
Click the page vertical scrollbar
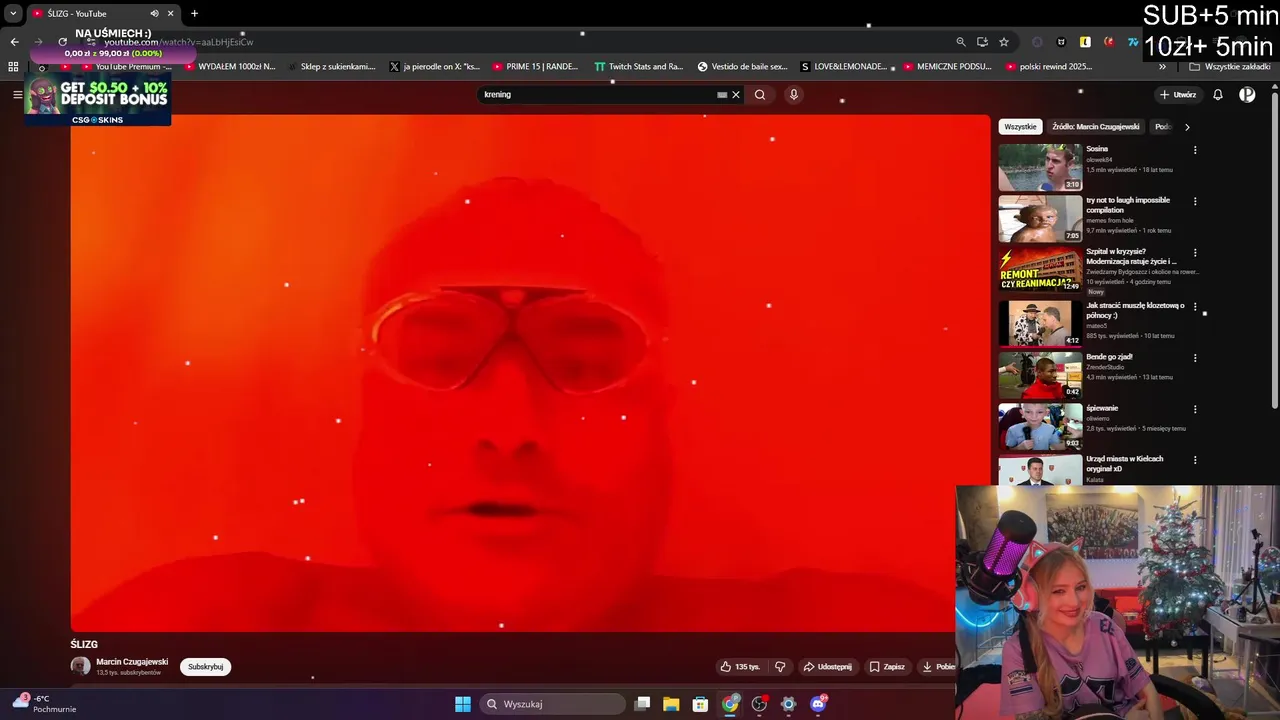pos(1275,250)
